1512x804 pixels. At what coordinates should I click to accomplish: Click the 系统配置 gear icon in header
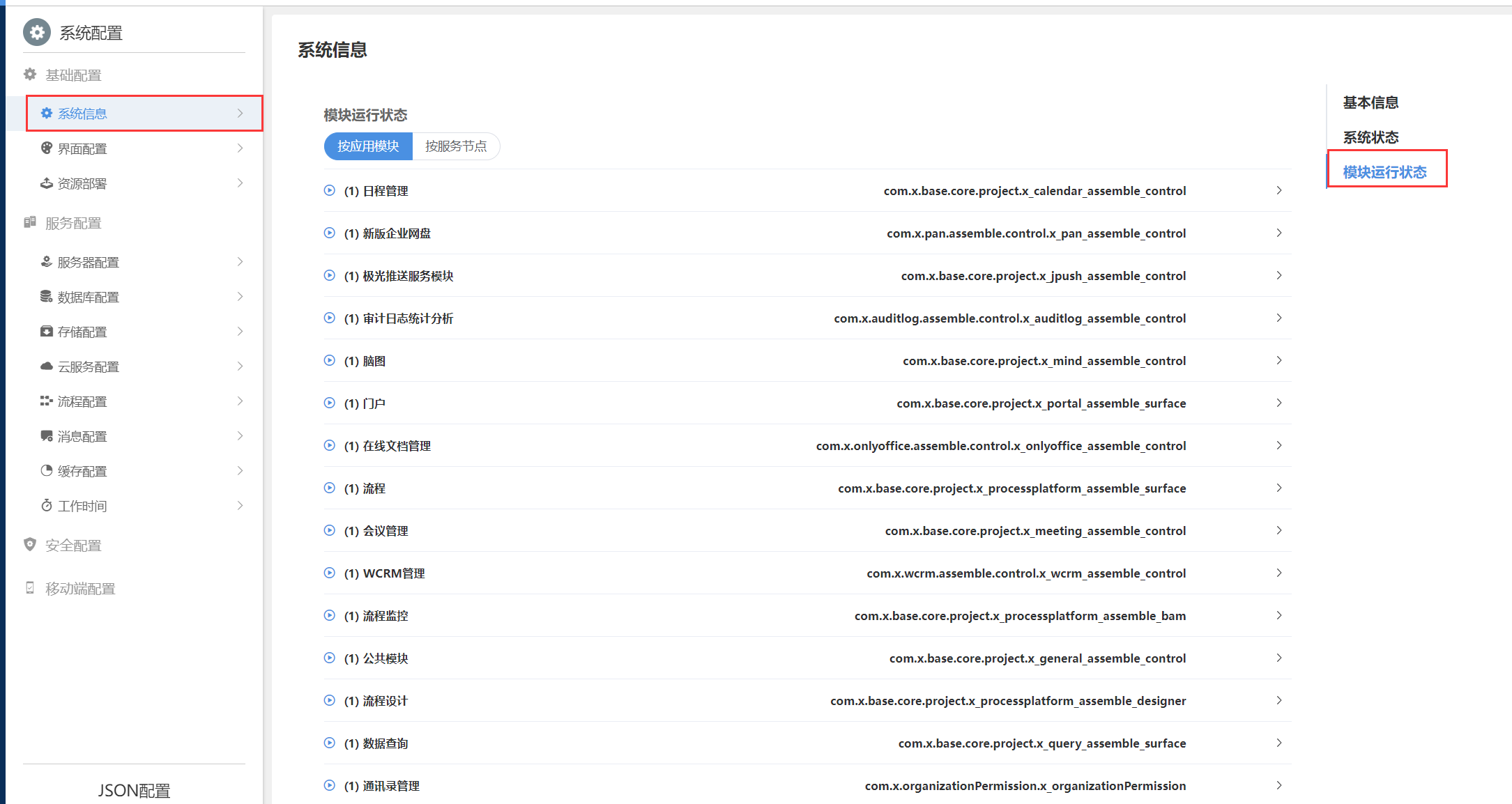click(37, 33)
